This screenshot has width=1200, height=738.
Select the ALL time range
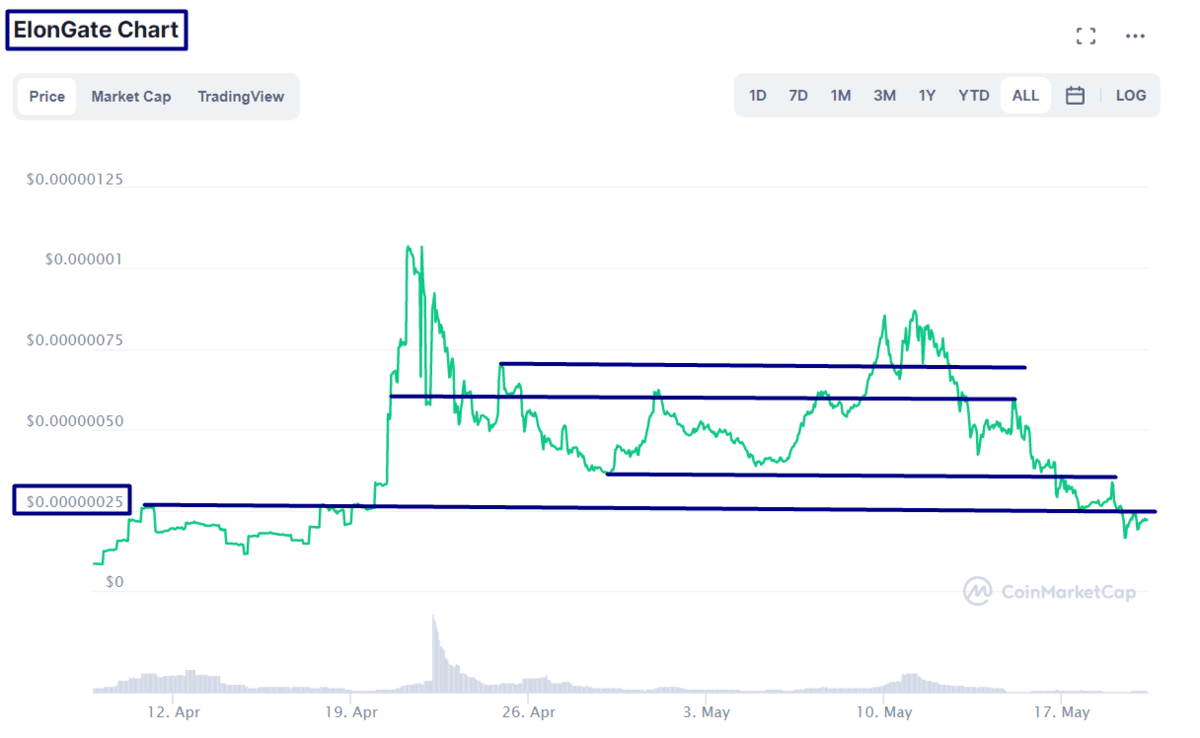click(1025, 96)
